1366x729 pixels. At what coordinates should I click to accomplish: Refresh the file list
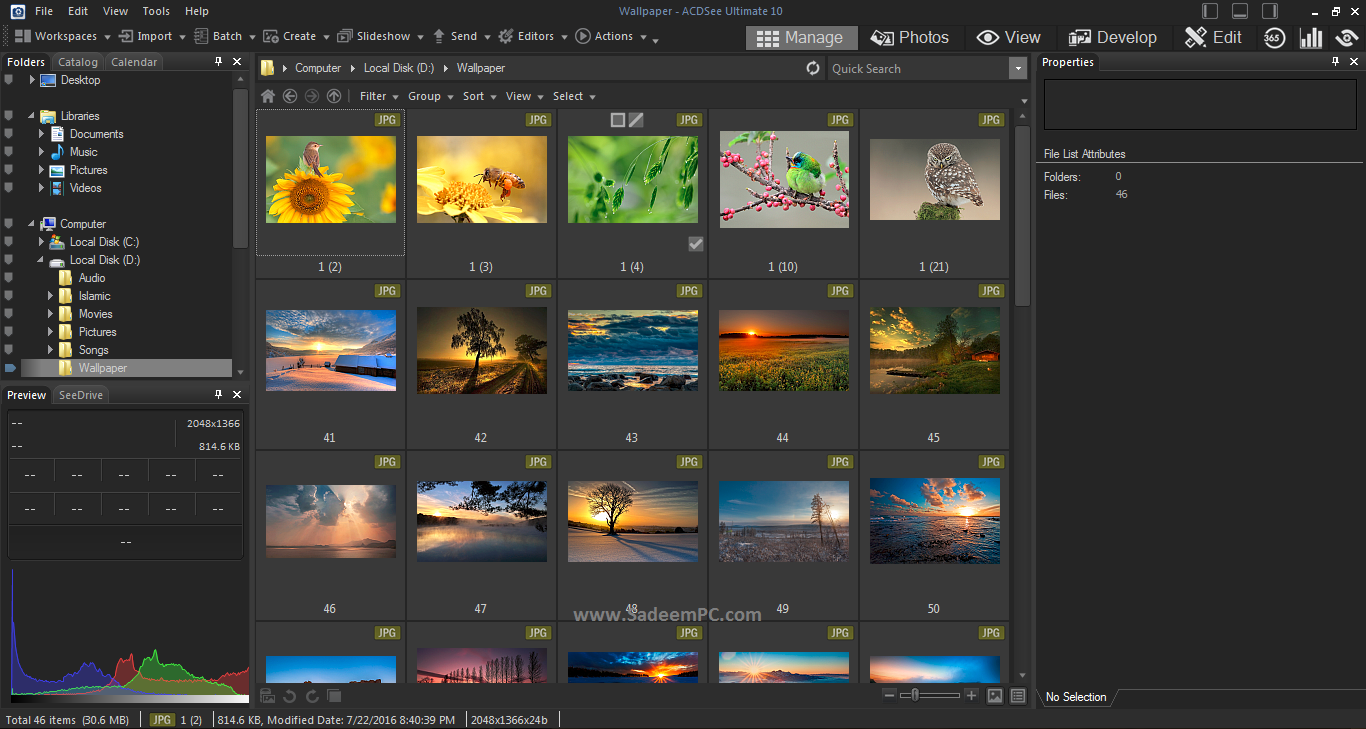click(813, 68)
